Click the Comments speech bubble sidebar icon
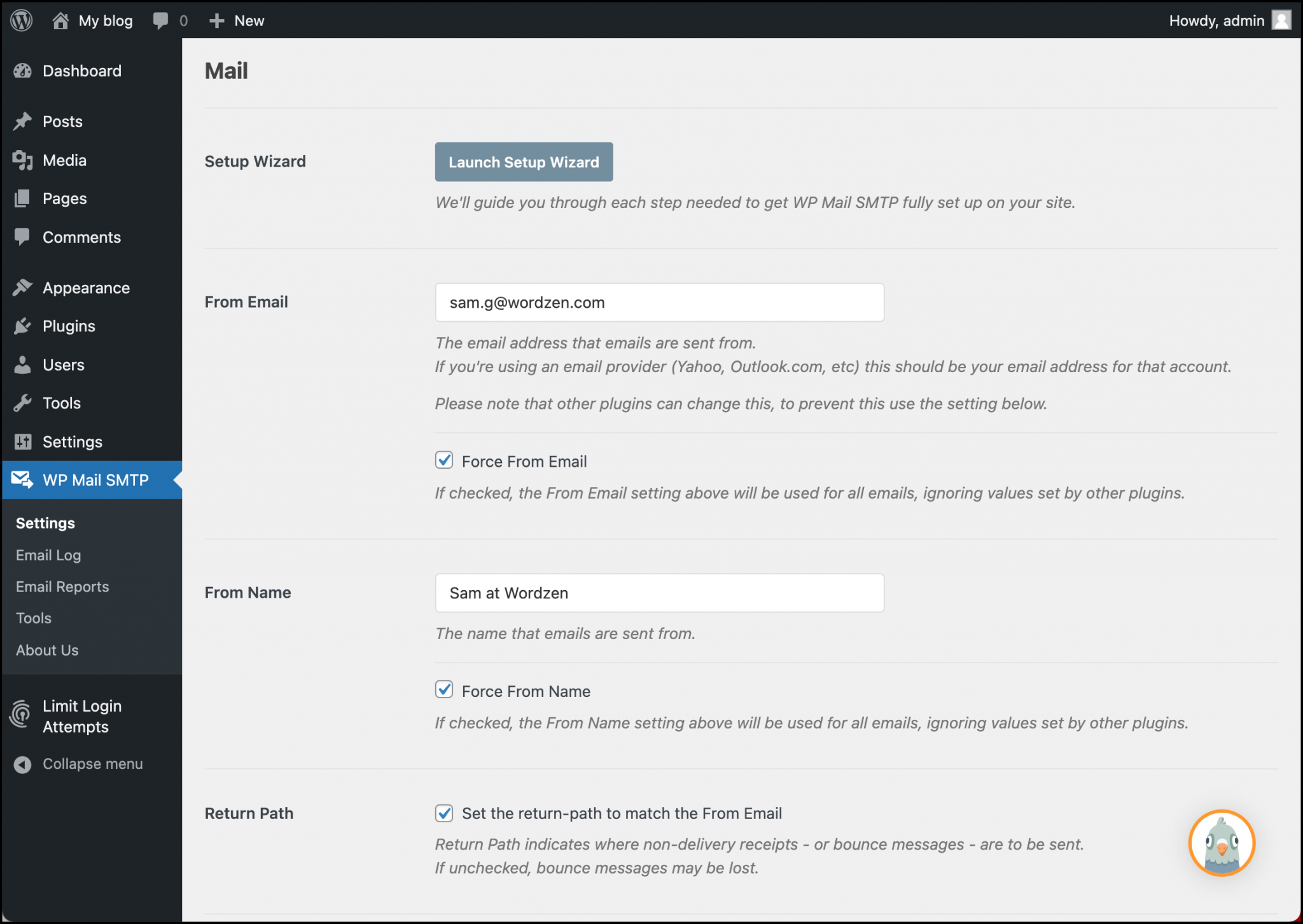 [x=23, y=237]
